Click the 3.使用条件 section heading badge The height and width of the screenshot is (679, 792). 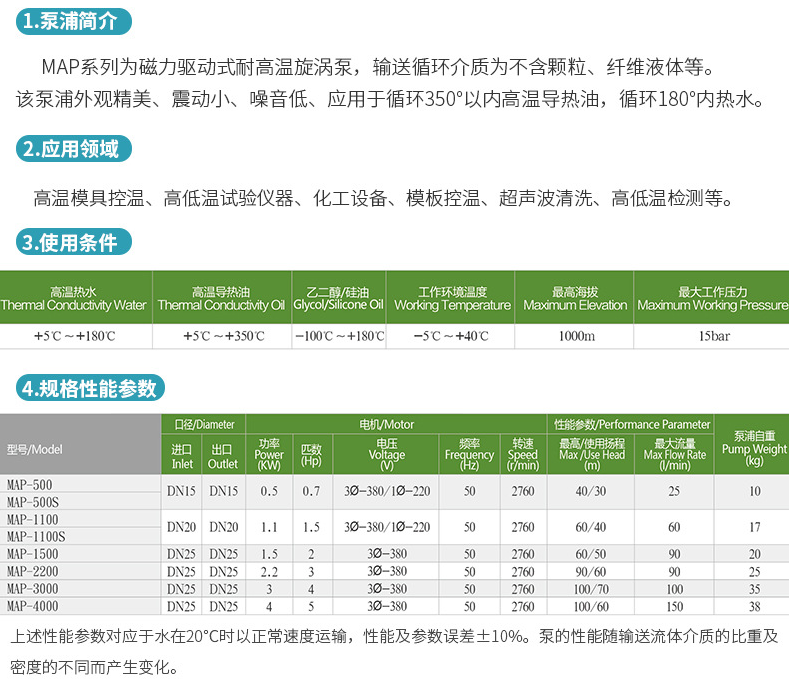tap(74, 242)
